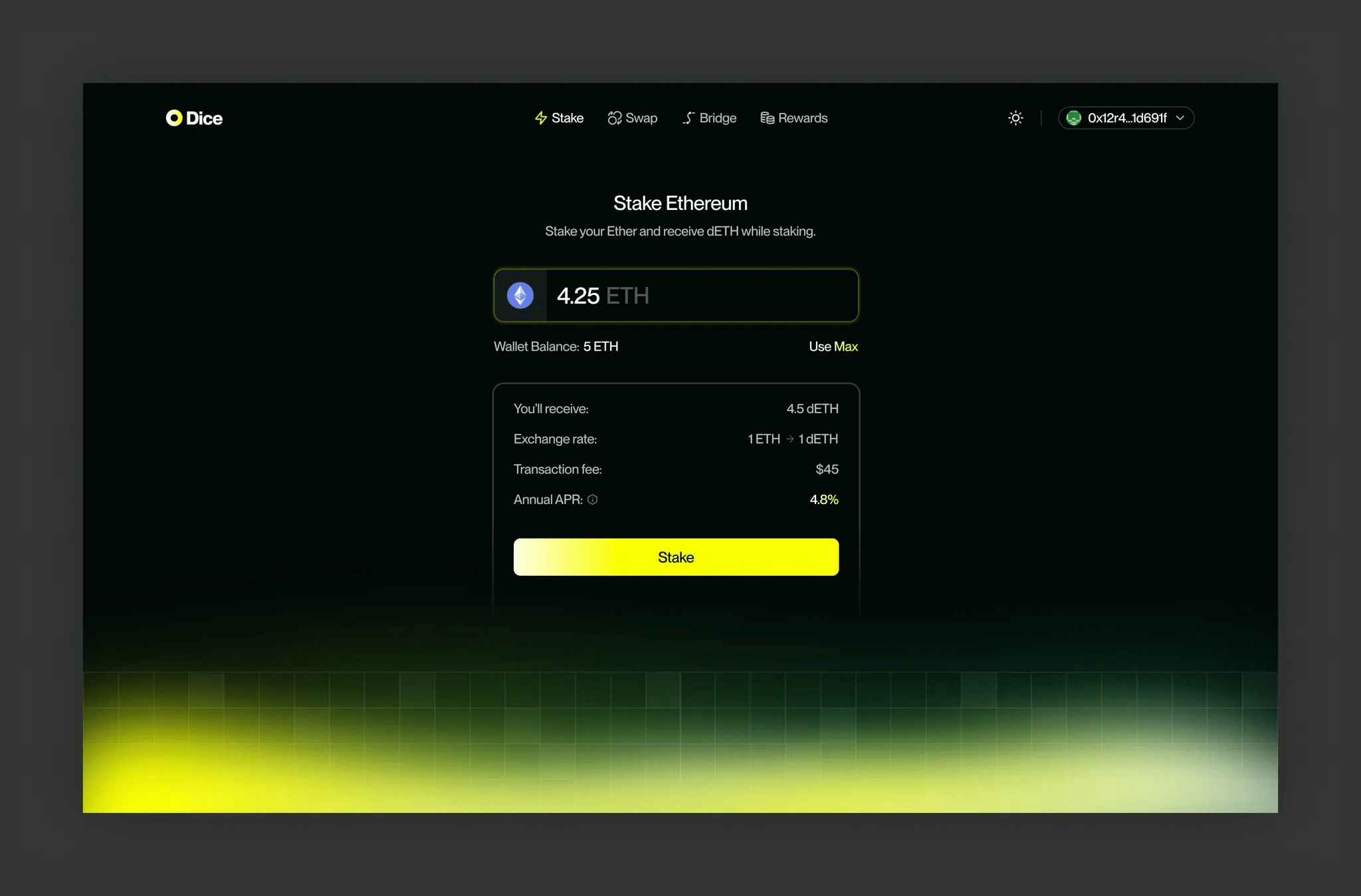Click the 'Stake your Ether' subtitle
This screenshot has width=1361, height=896.
coord(680,231)
